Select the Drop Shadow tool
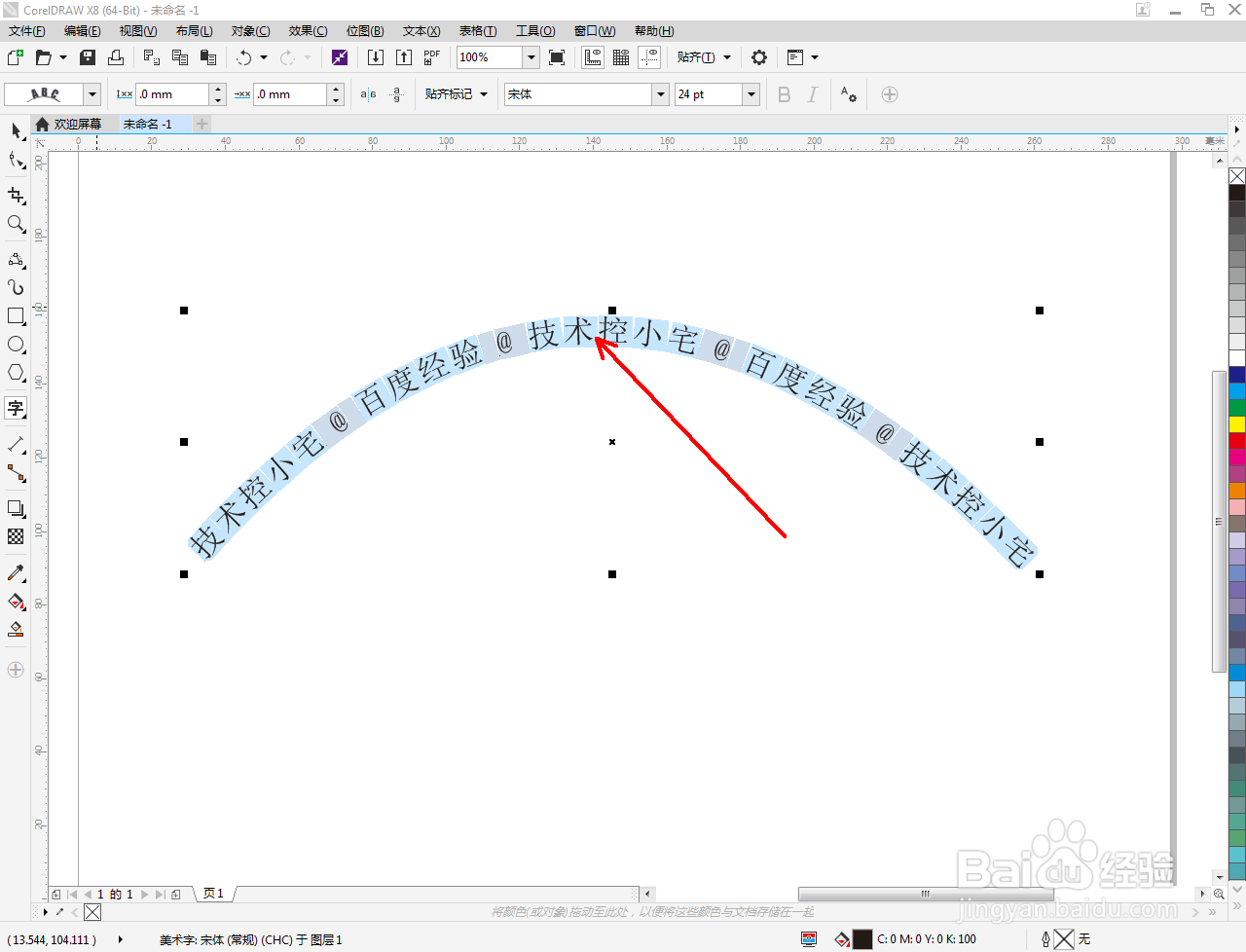This screenshot has height=952, width=1246. click(x=16, y=508)
